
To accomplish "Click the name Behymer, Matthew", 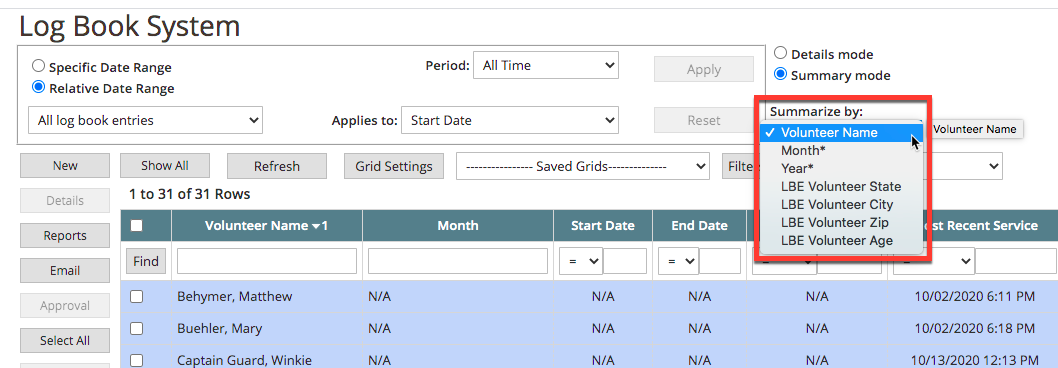I will coord(234,296).
